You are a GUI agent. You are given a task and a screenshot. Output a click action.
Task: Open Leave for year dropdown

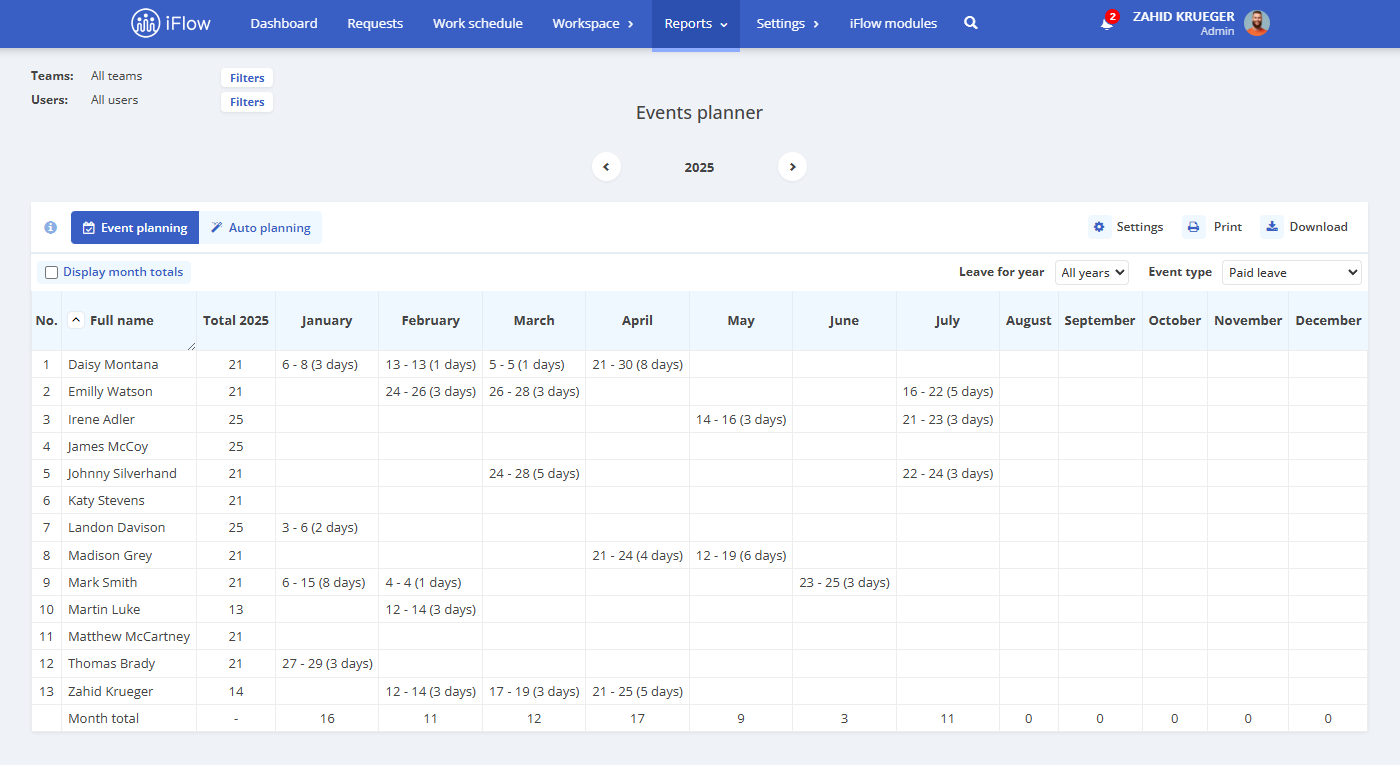[x=1092, y=272]
